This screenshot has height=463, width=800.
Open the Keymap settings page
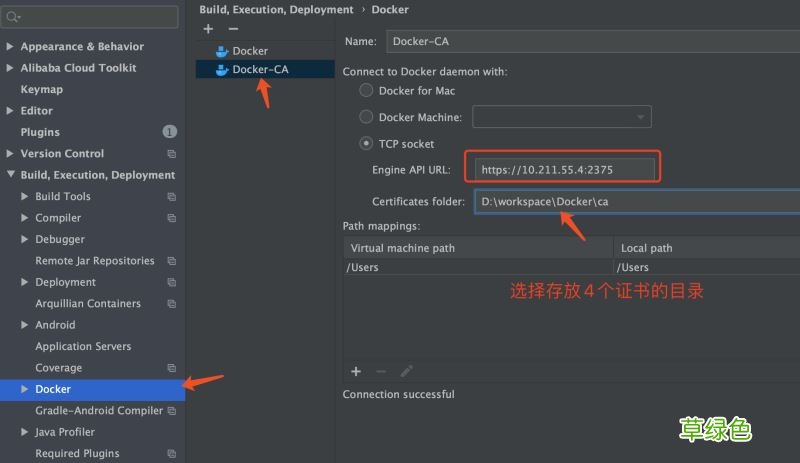(x=41, y=89)
